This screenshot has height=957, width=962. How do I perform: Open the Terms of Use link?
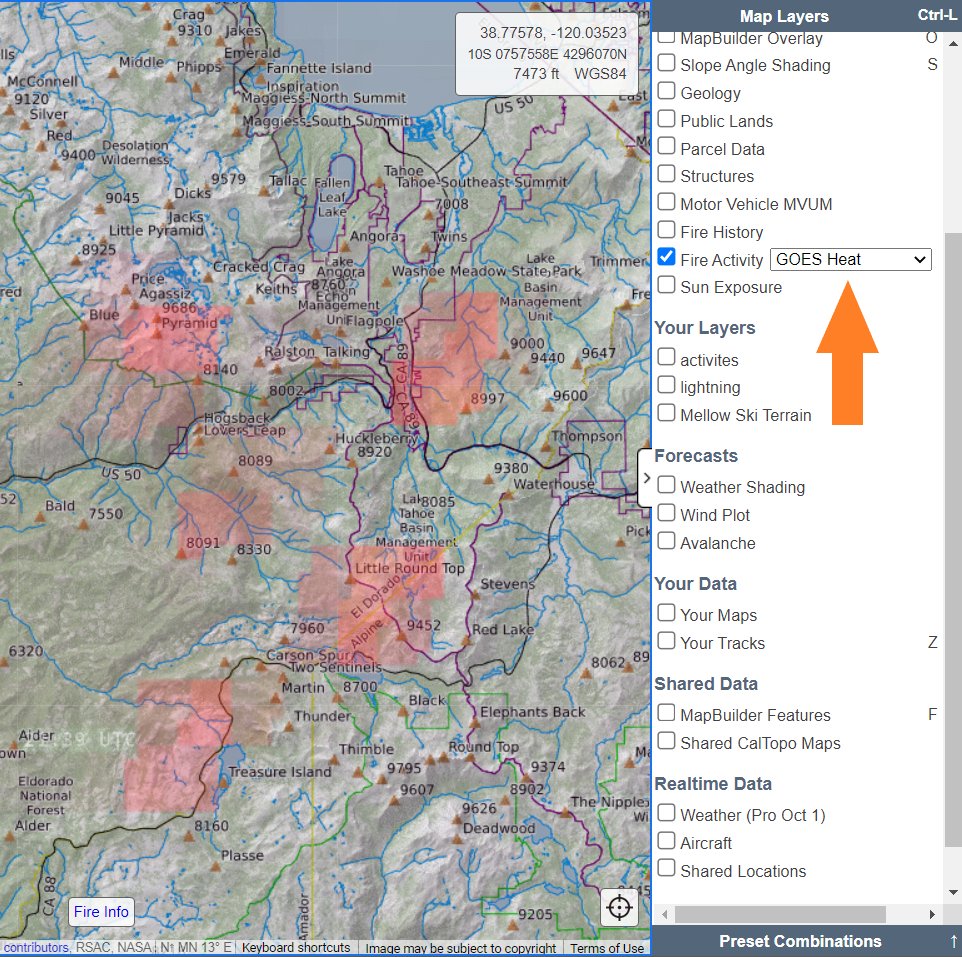(x=606, y=948)
